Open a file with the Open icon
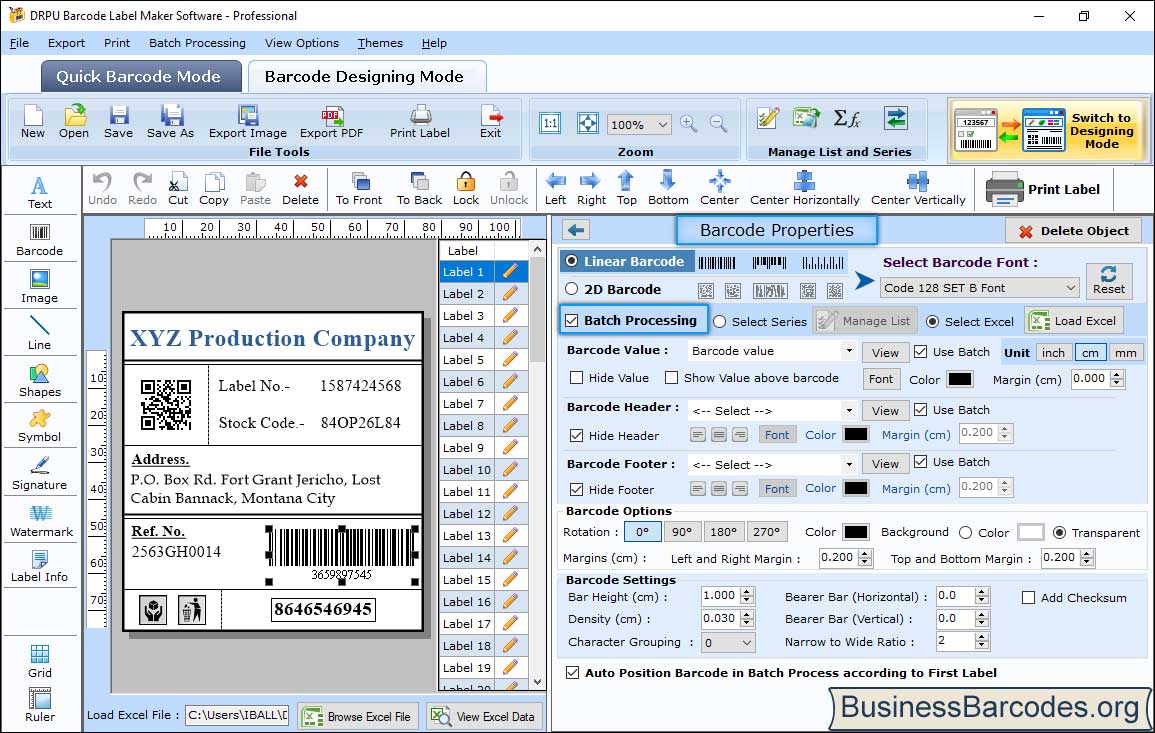 click(74, 122)
